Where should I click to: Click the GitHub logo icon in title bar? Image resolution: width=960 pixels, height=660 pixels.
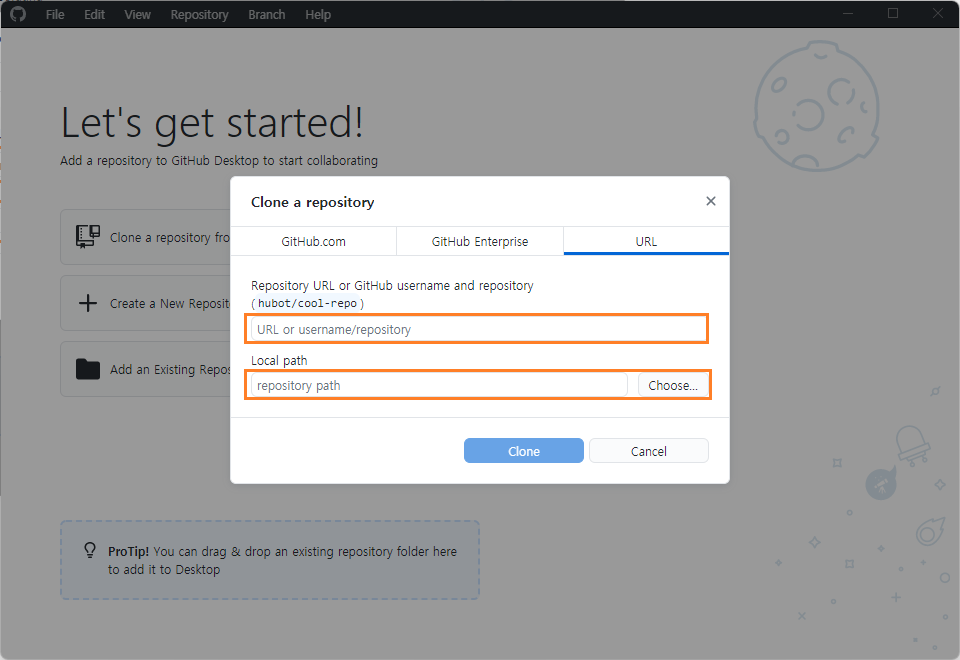[x=18, y=13]
